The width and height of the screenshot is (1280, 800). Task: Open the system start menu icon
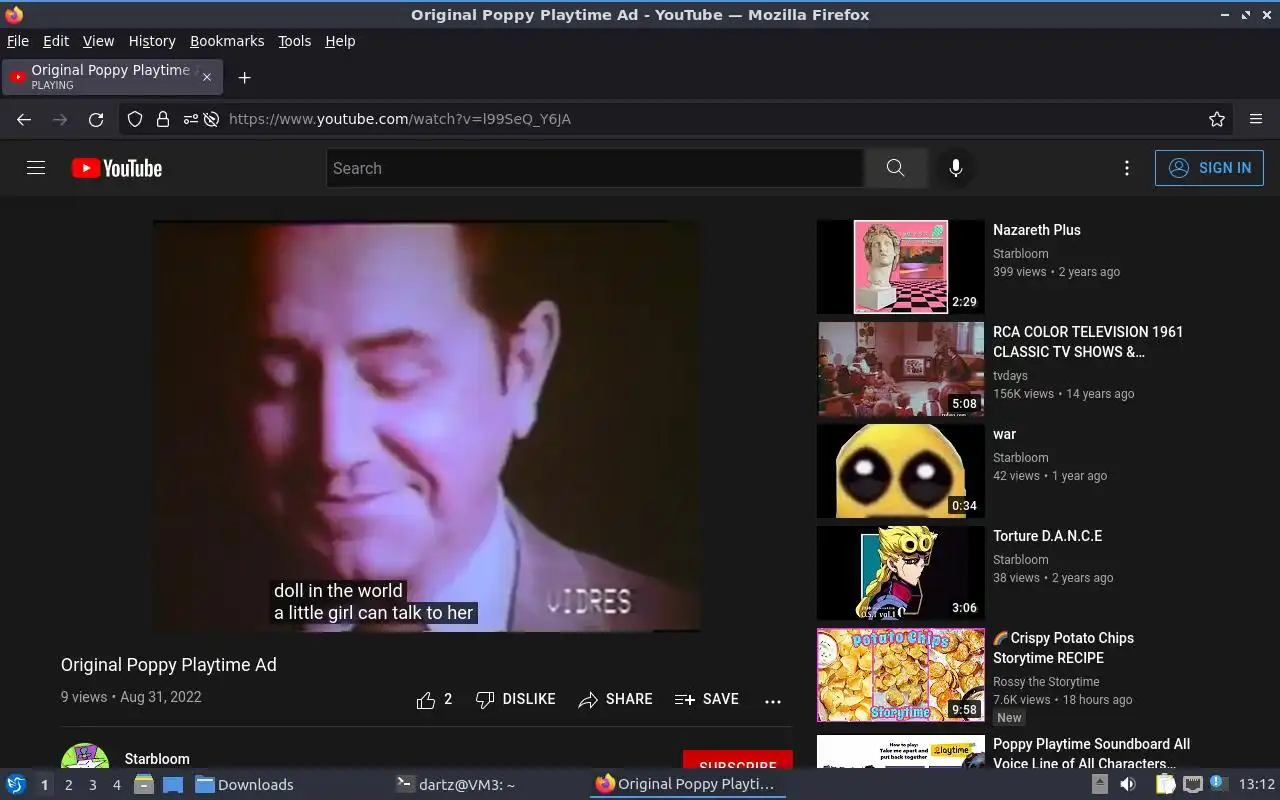(x=16, y=784)
